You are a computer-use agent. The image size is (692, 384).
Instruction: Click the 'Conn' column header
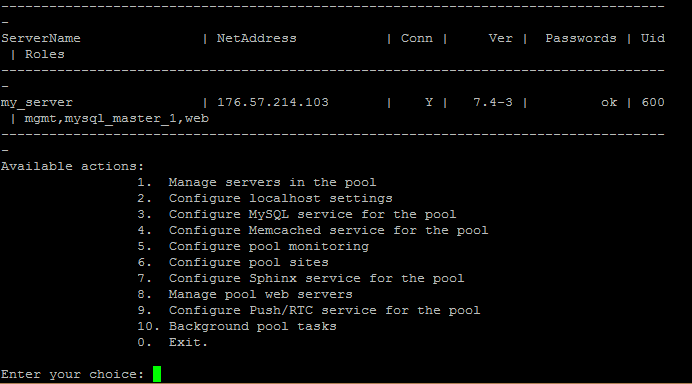417,38
